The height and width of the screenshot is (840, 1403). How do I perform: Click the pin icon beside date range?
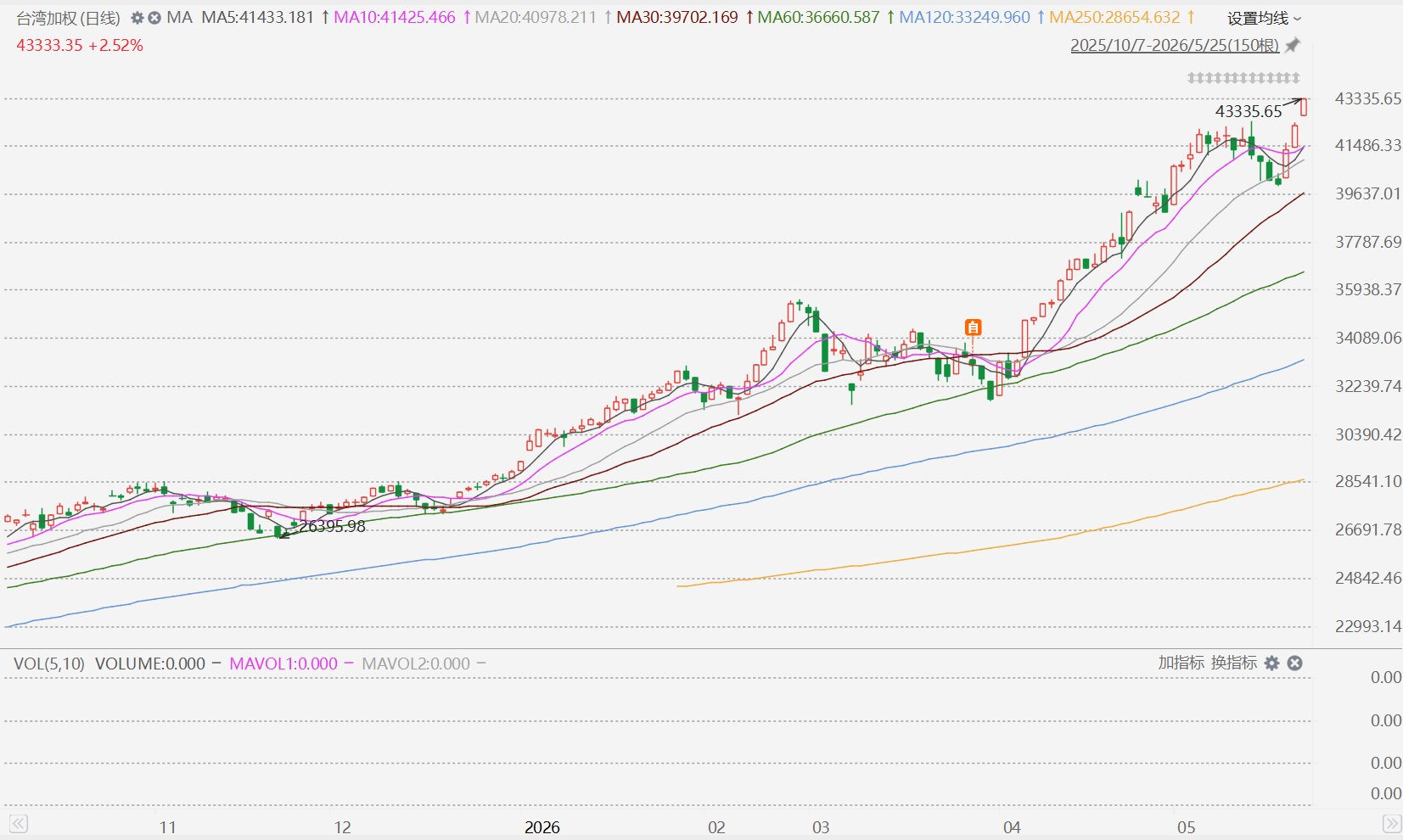click(1293, 45)
